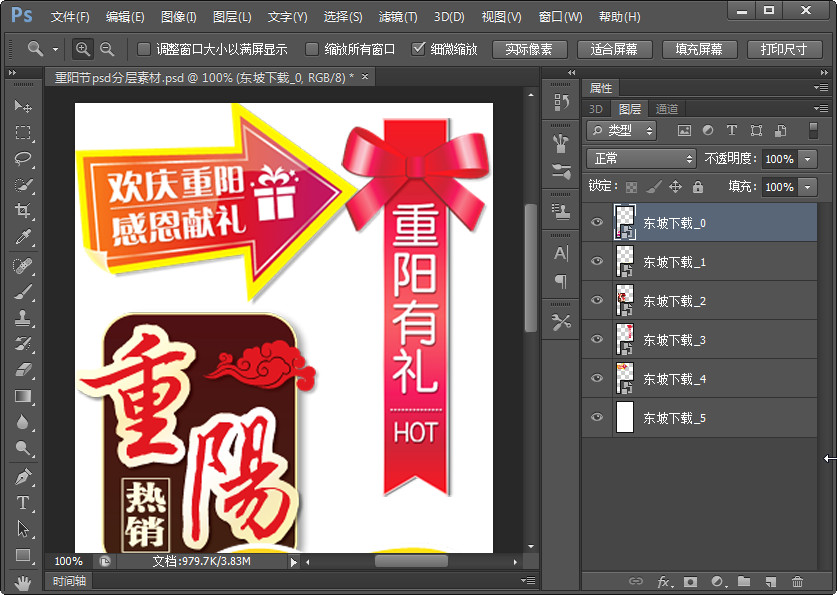Select the Horizontal Type tool

click(23, 503)
